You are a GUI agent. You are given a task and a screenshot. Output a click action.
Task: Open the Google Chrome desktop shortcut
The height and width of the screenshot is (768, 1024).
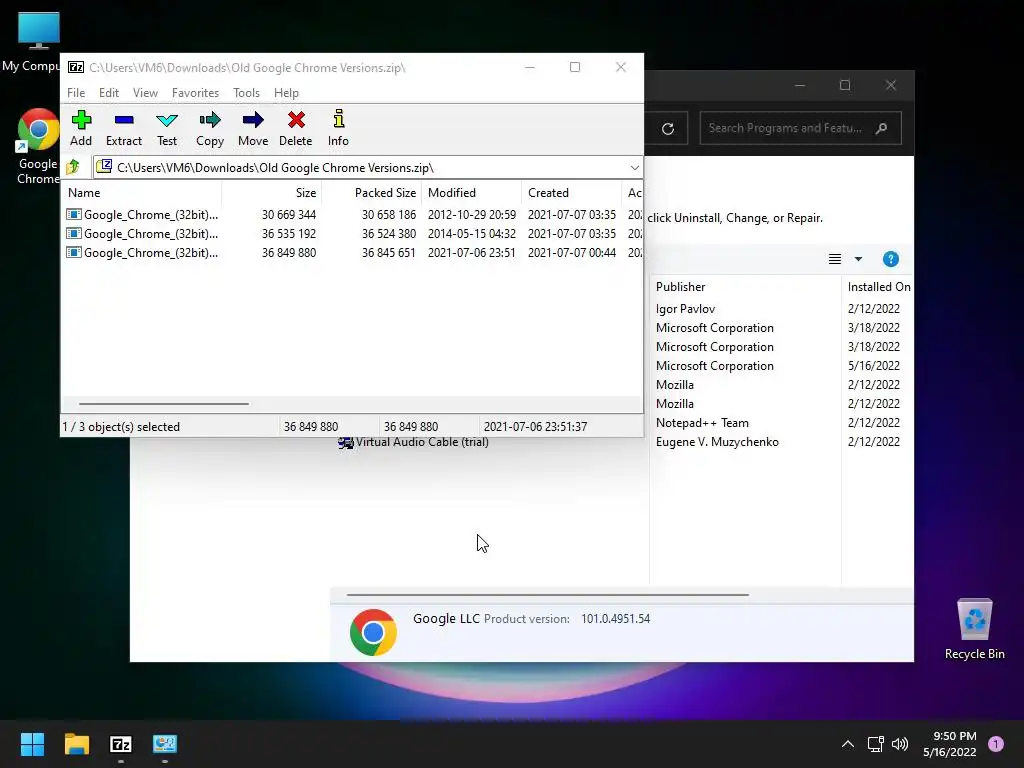pyautogui.click(x=37, y=146)
